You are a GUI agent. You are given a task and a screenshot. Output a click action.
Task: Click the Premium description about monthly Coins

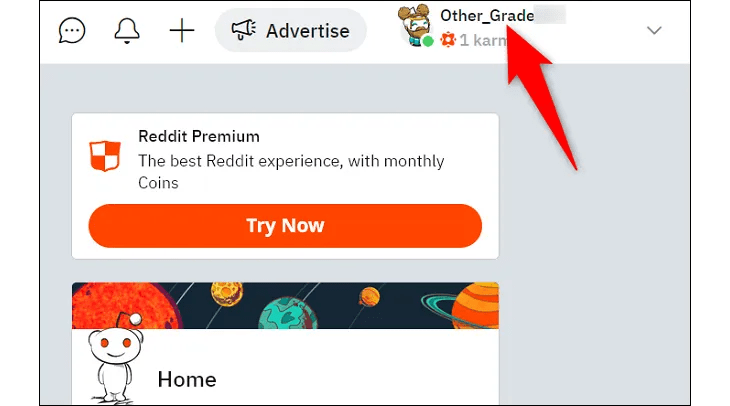(x=291, y=172)
